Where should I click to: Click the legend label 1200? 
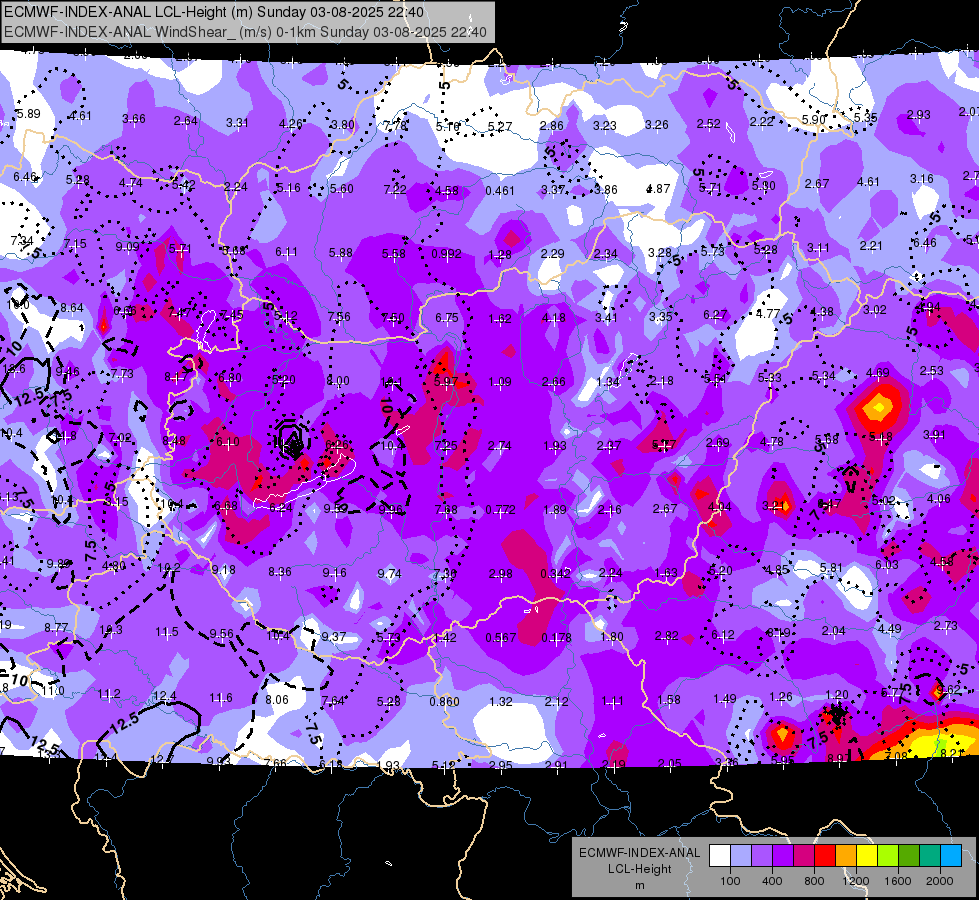coord(856,881)
